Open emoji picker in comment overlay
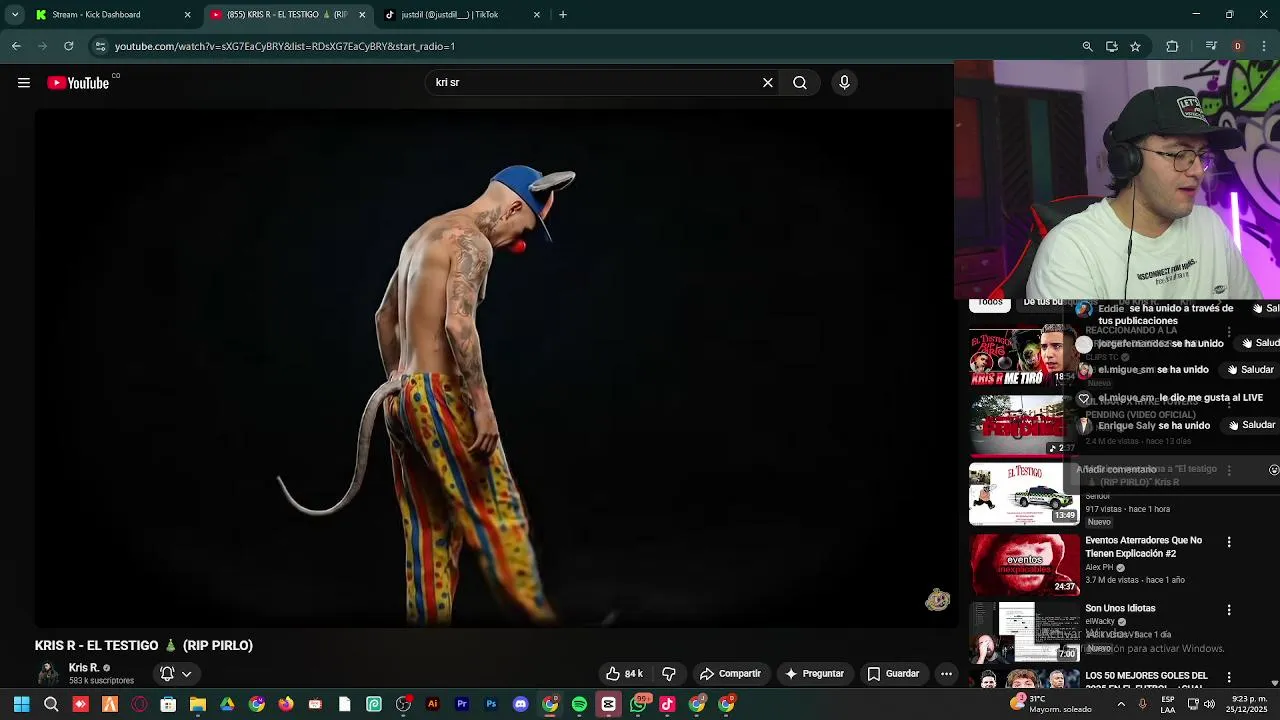The height and width of the screenshot is (720, 1280). tap(1273, 470)
